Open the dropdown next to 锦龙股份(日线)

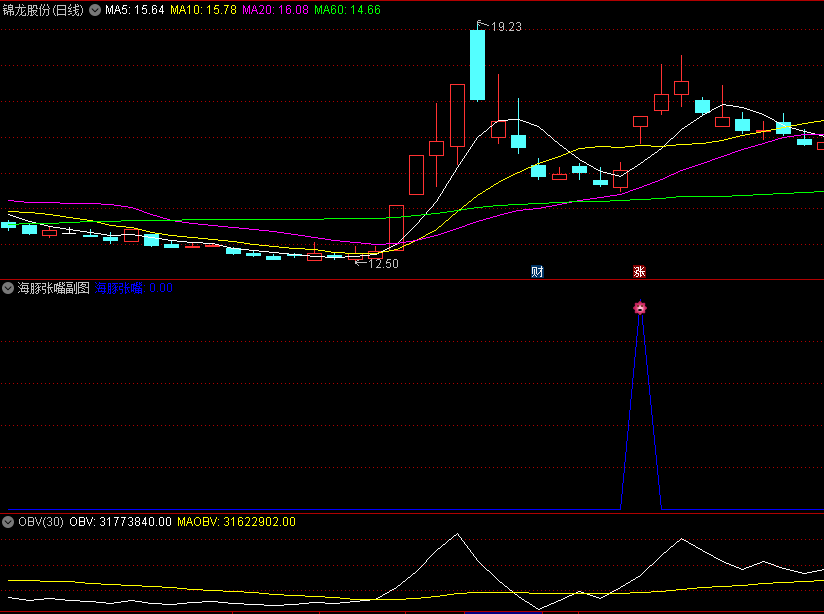coord(95,10)
